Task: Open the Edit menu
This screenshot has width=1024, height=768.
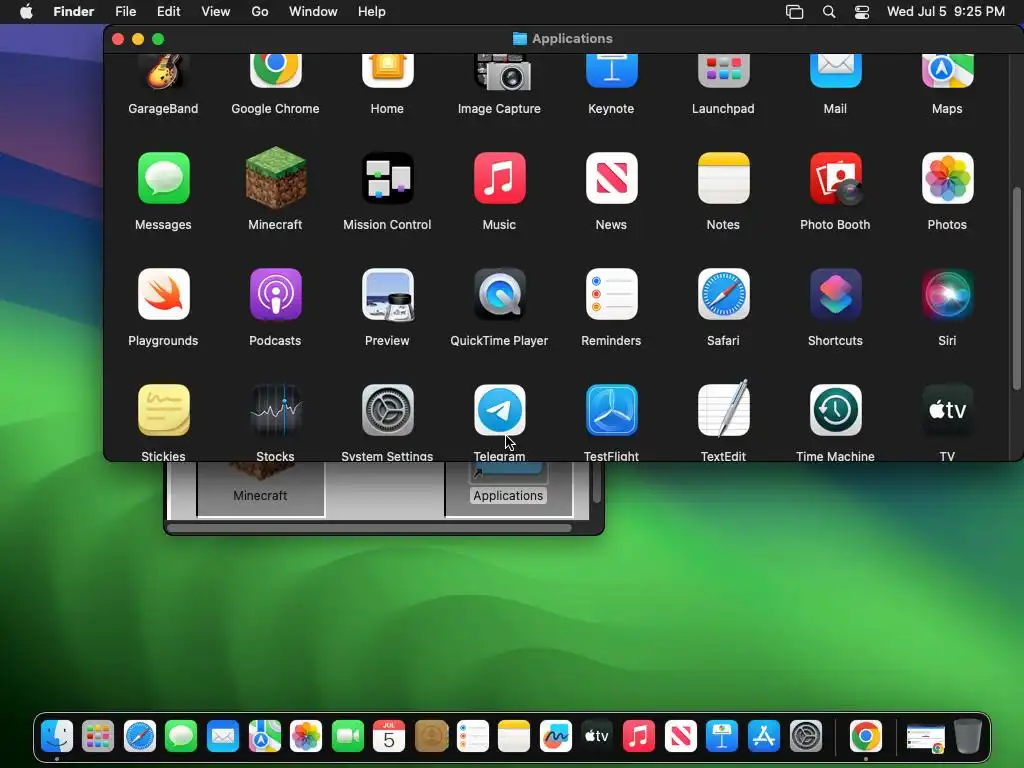Action: click(x=168, y=12)
